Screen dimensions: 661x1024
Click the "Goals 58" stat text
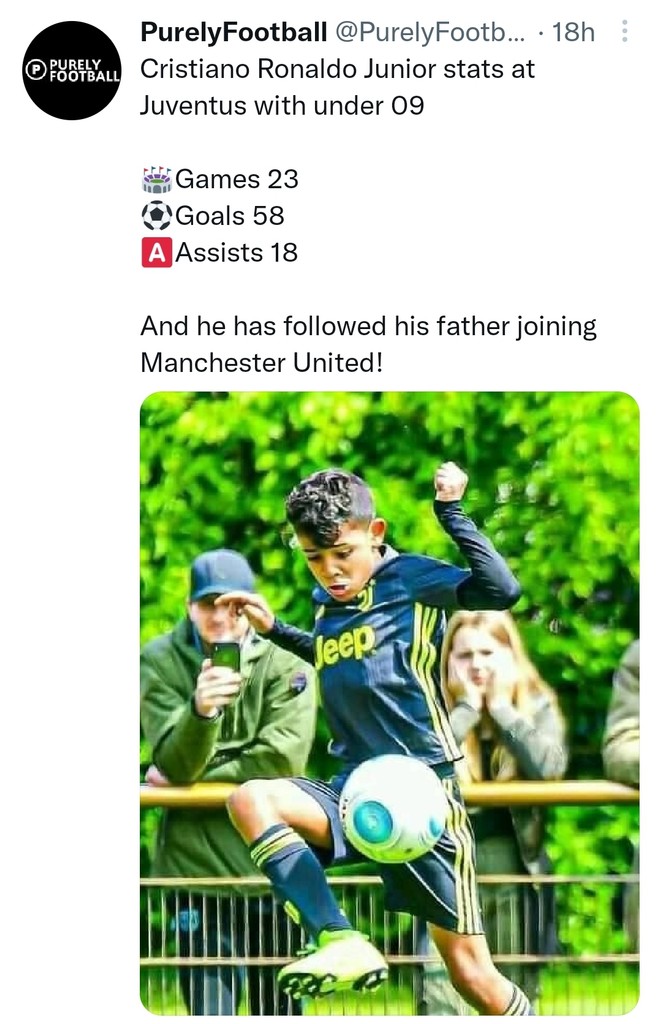(230, 216)
